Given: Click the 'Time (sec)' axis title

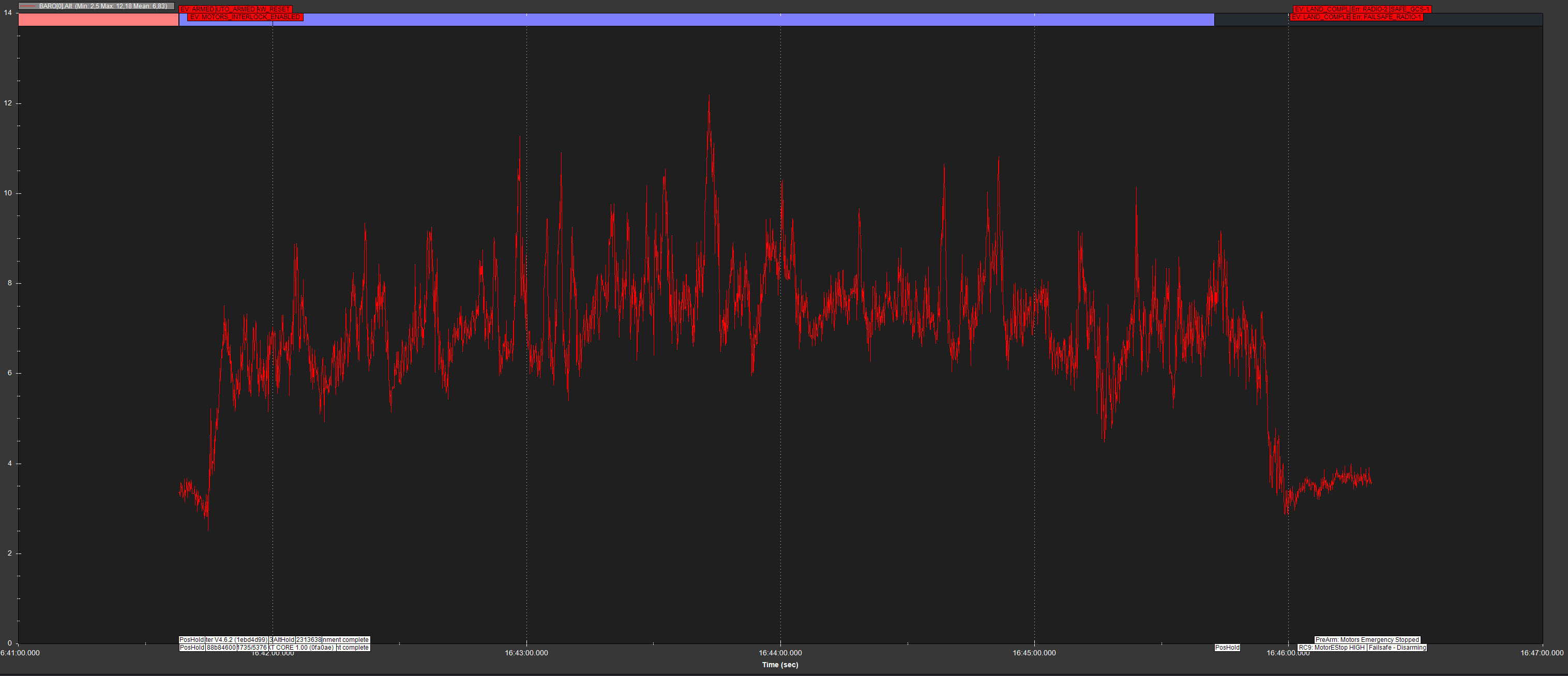Looking at the screenshot, I should click(780, 665).
